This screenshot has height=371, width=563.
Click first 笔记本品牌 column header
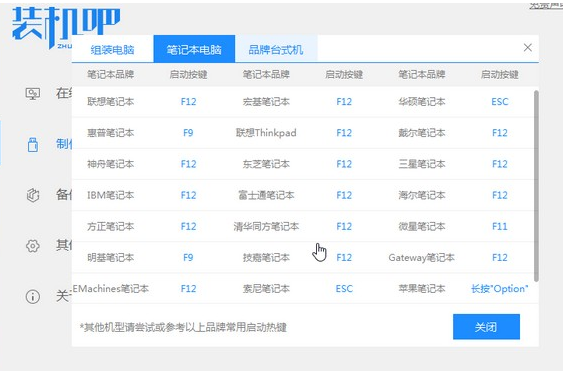click(x=111, y=74)
